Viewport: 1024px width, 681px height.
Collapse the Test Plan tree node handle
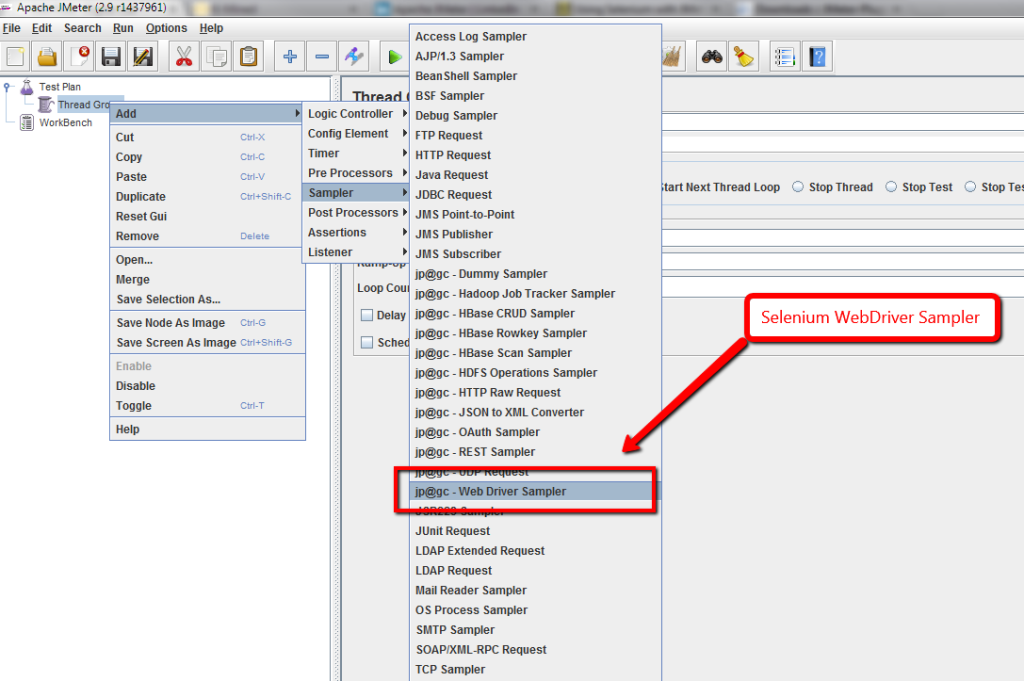(7, 86)
